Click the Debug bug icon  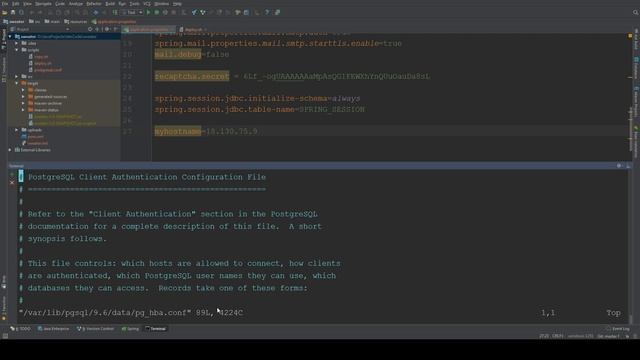point(157,13)
